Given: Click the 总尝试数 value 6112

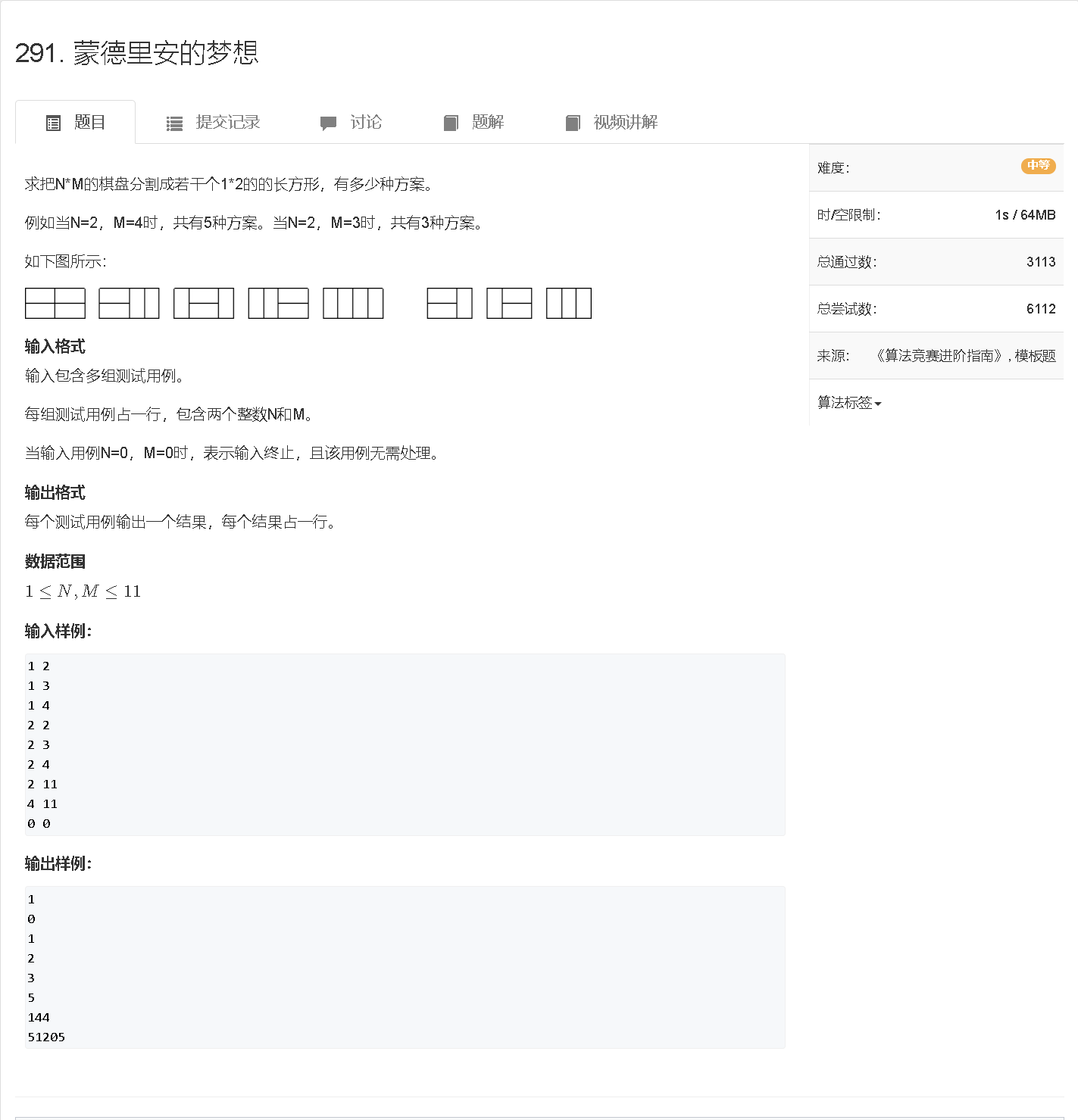Looking at the screenshot, I should pos(1041,309).
